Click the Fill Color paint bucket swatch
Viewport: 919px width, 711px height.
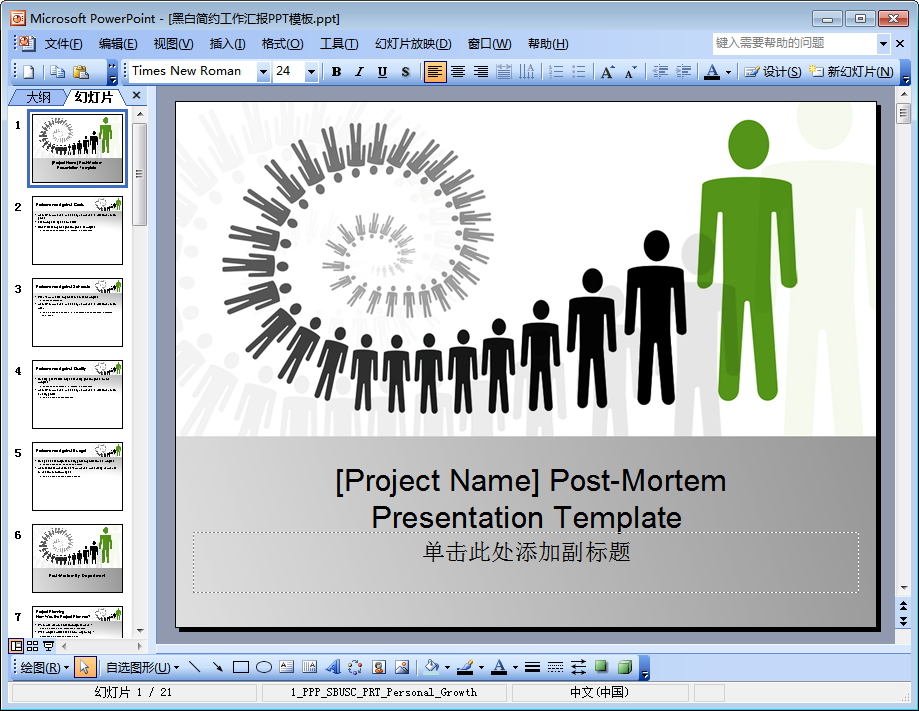[x=431, y=667]
